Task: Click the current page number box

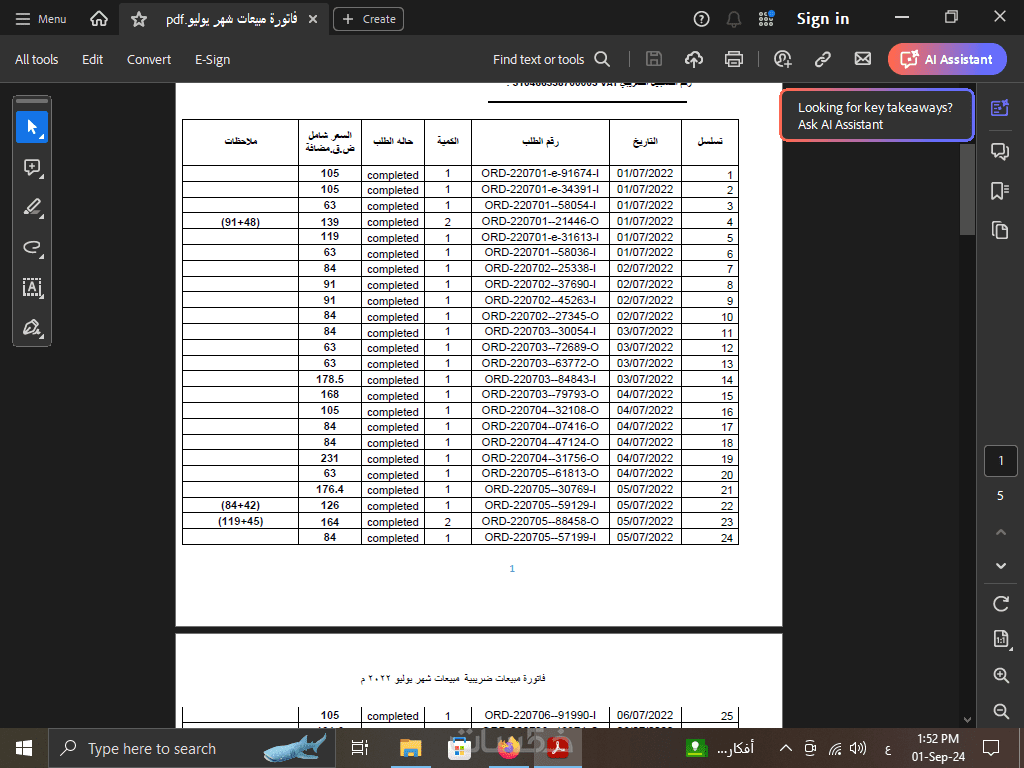Action: tap(1000, 461)
